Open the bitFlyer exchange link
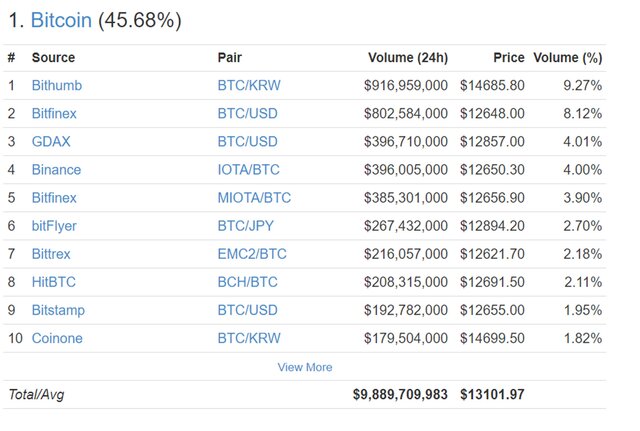 point(54,226)
